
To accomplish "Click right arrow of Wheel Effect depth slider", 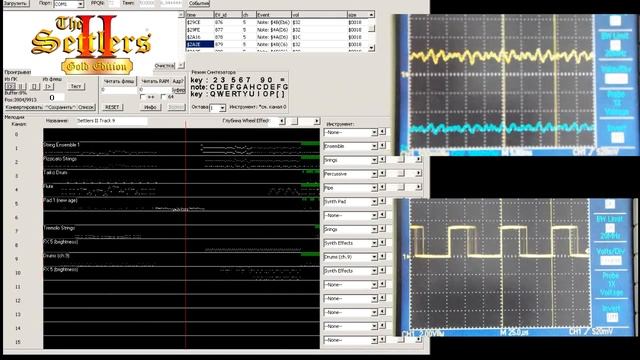I will tap(316, 121).
